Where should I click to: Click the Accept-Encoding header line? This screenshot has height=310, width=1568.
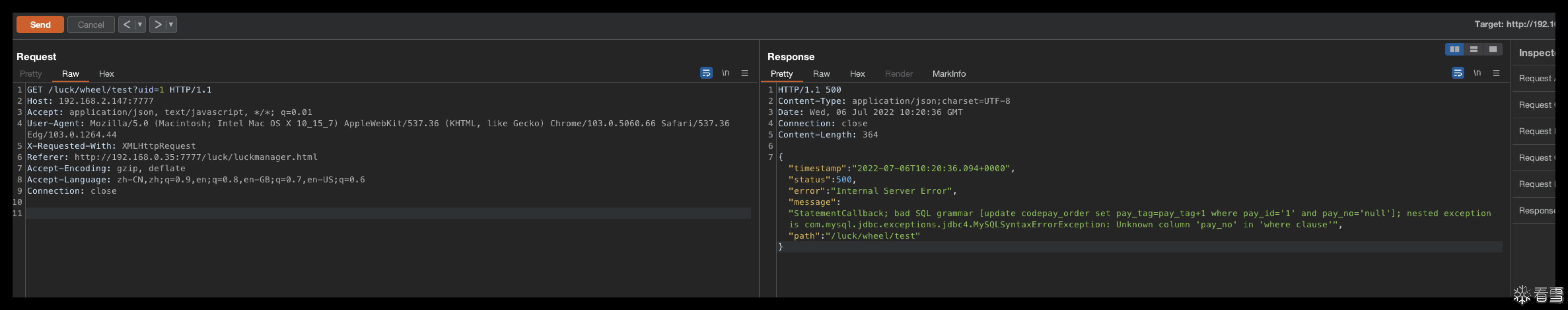(106, 169)
